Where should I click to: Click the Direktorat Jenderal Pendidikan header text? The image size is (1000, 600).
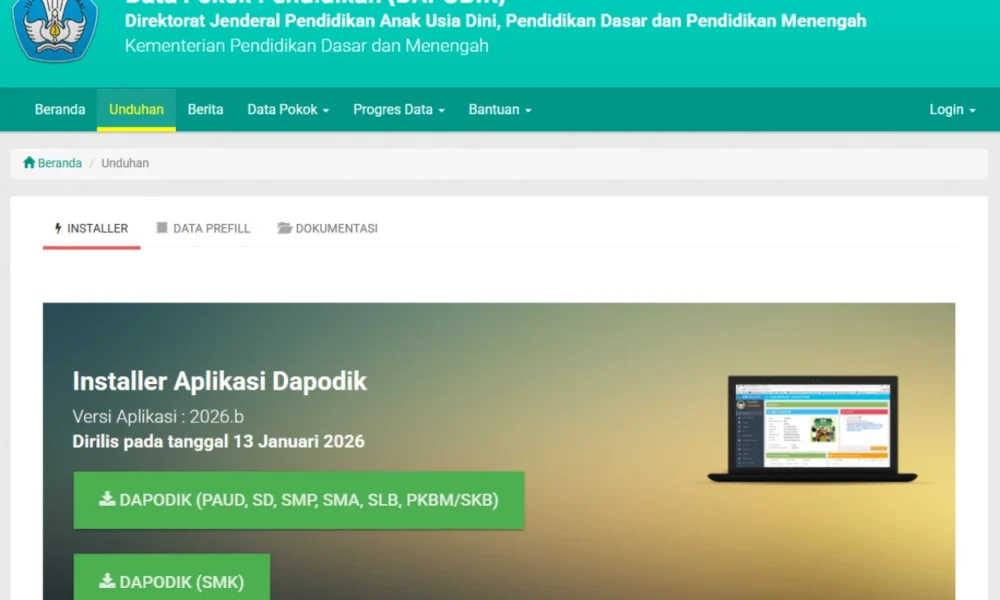[x=496, y=21]
